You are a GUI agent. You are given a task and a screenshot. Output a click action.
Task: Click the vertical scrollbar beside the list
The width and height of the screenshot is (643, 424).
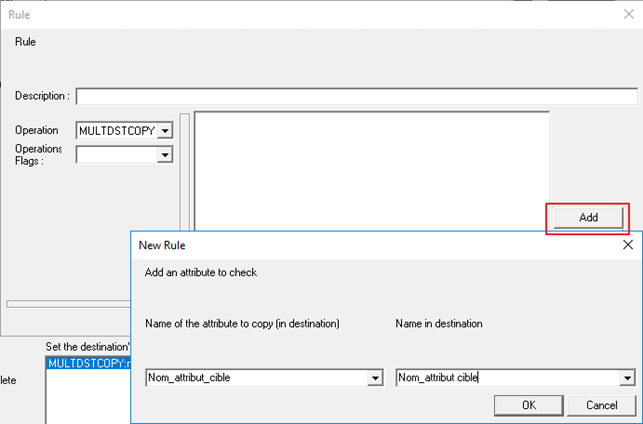[185, 171]
